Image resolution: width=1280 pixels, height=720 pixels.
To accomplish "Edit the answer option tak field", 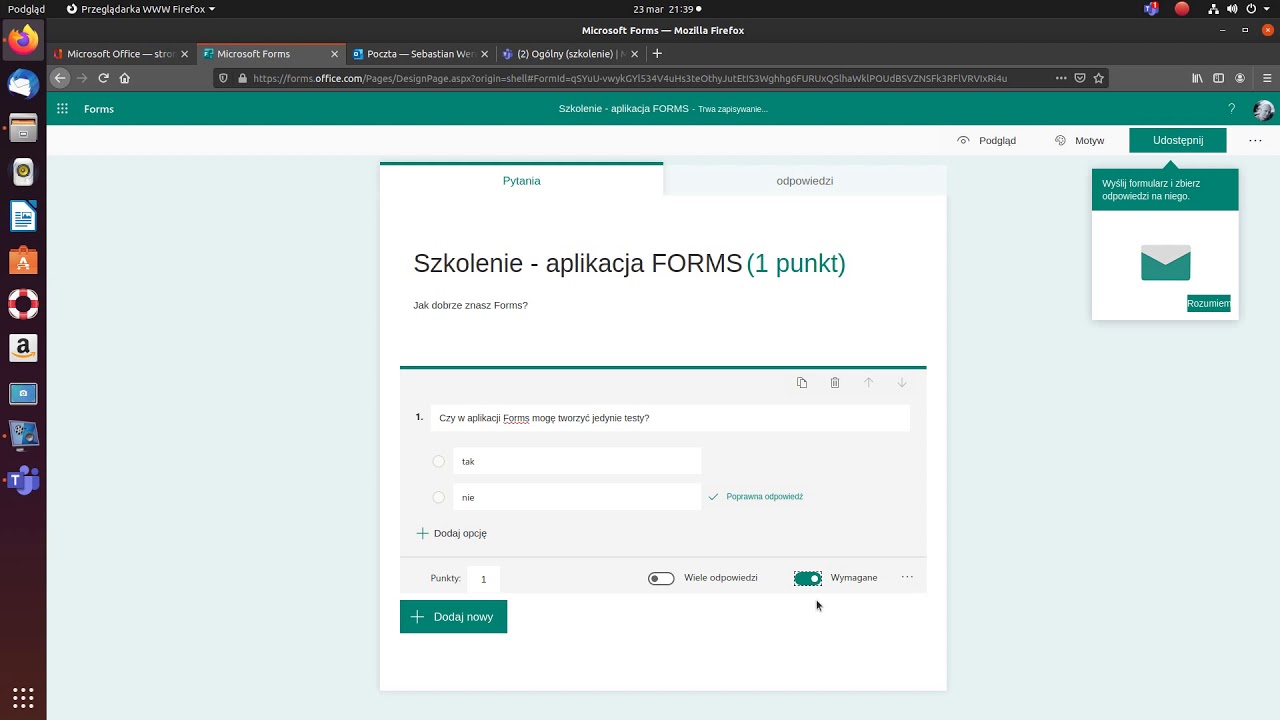I will pyautogui.click(x=577, y=461).
